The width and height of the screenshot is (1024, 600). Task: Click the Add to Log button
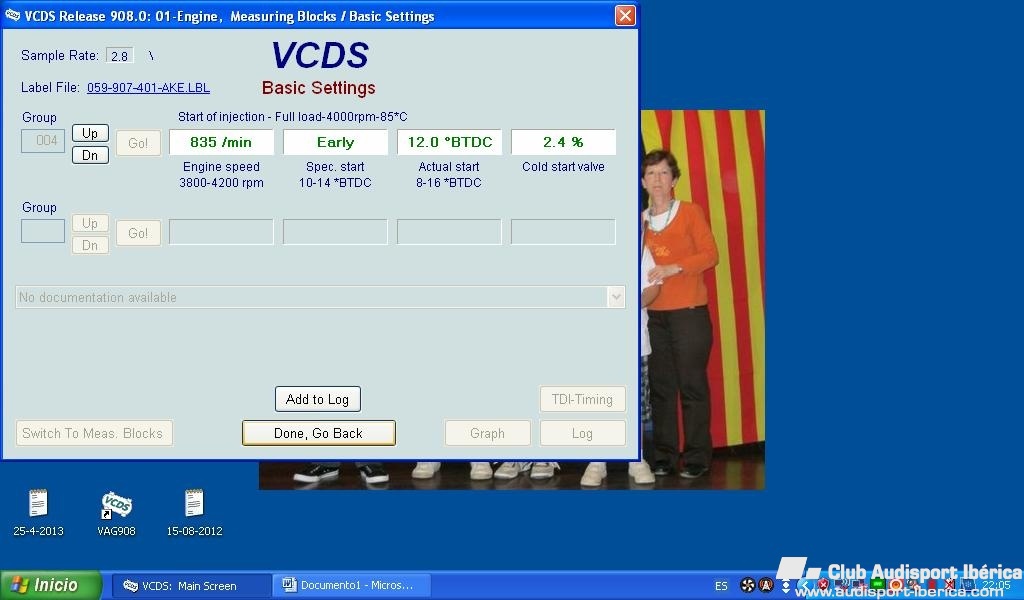(x=317, y=399)
